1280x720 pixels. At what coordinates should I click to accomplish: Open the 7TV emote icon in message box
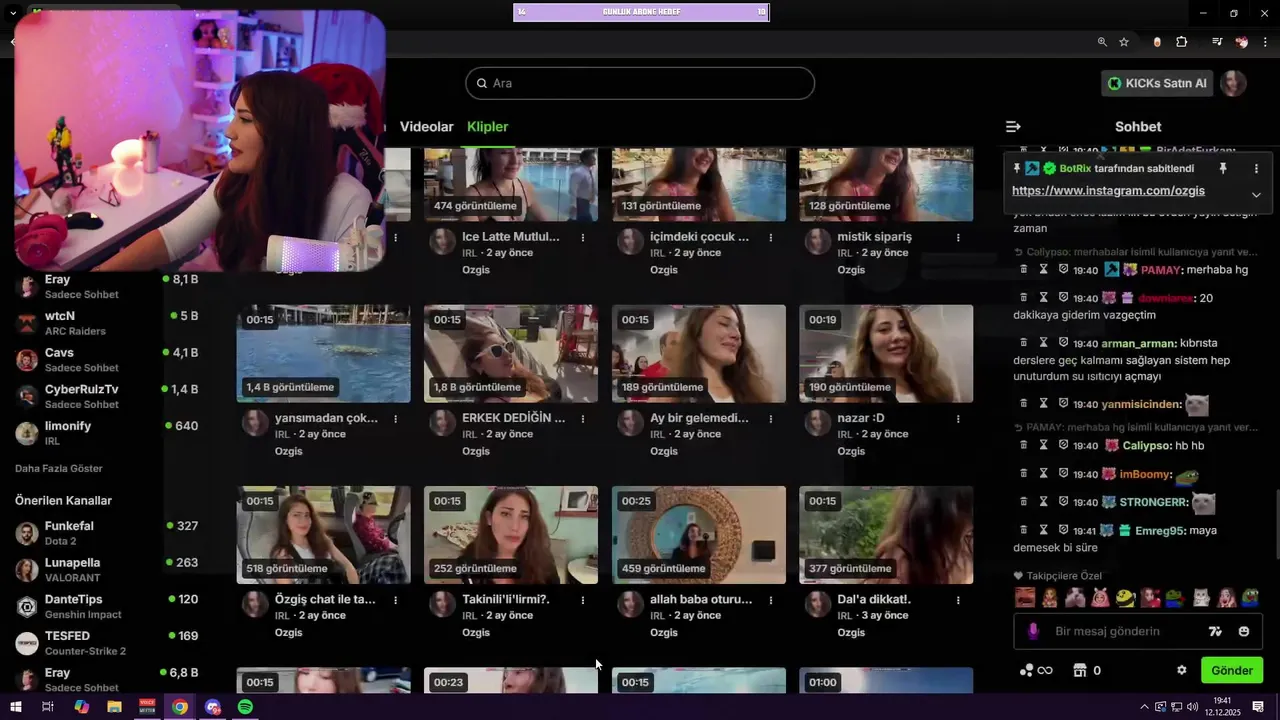[x=1216, y=631]
